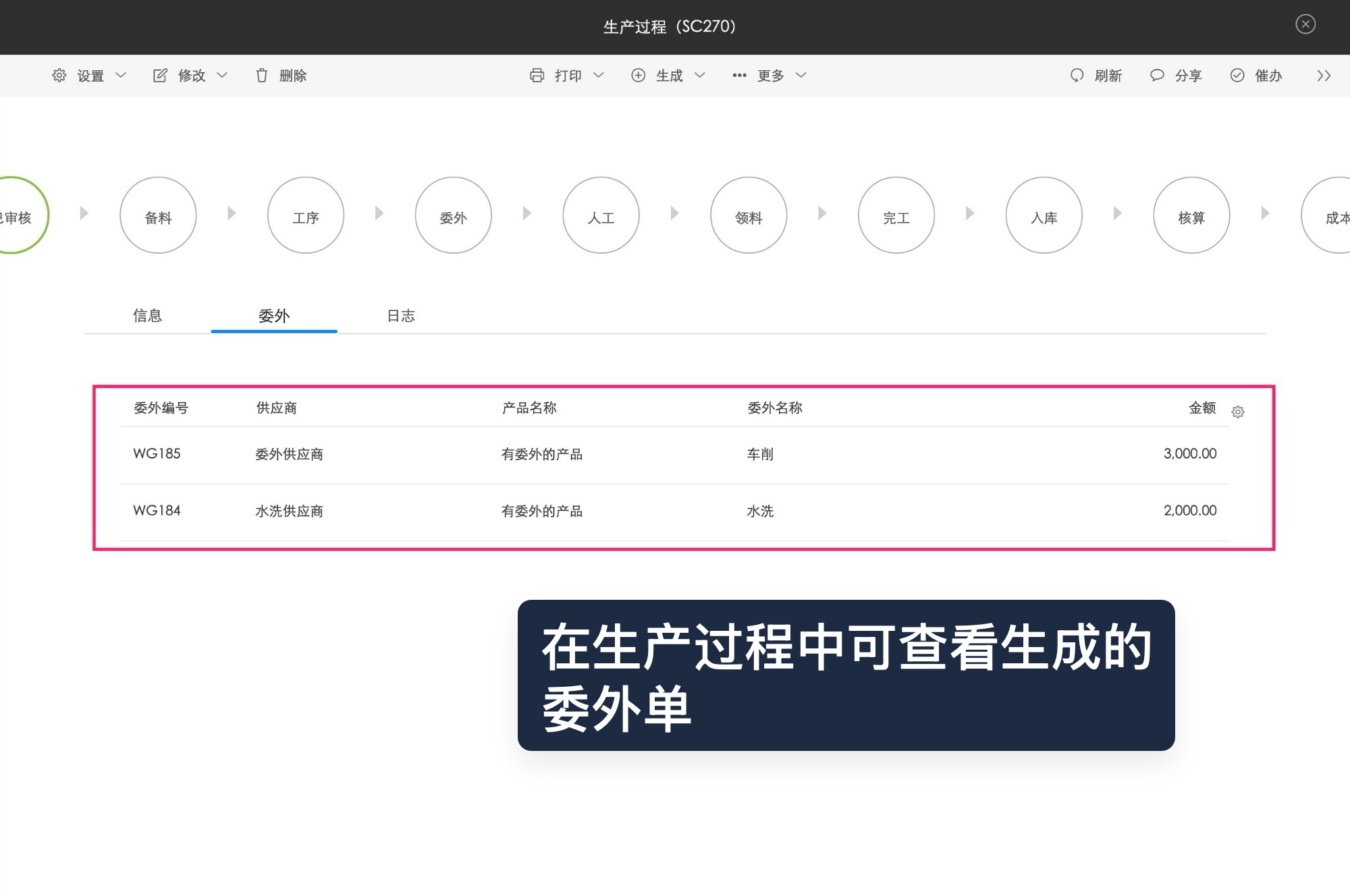Open outsourcing order WG185
Viewport: 1350px width, 896px height.
coord(157,453)
